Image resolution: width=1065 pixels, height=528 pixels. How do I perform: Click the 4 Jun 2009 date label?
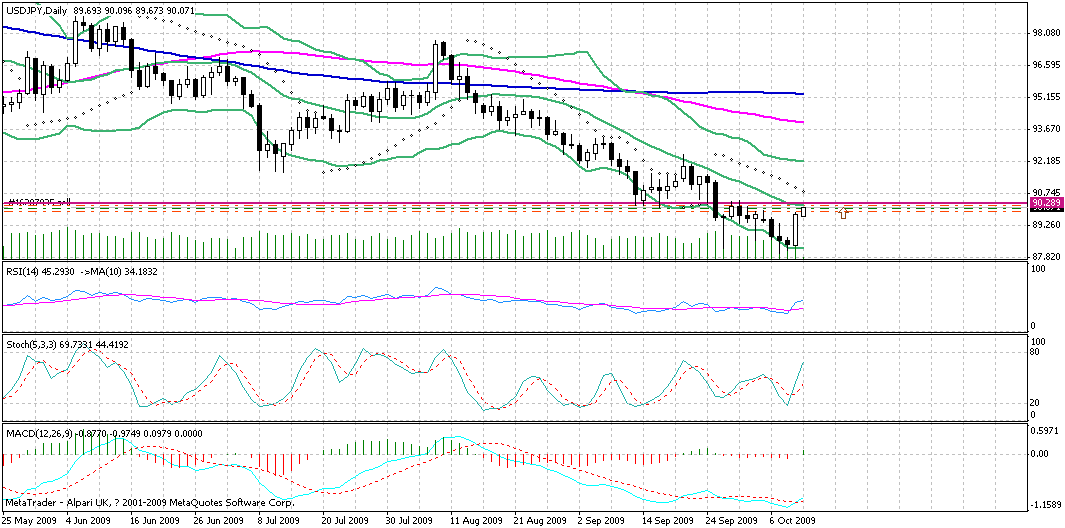coord(88,520)
